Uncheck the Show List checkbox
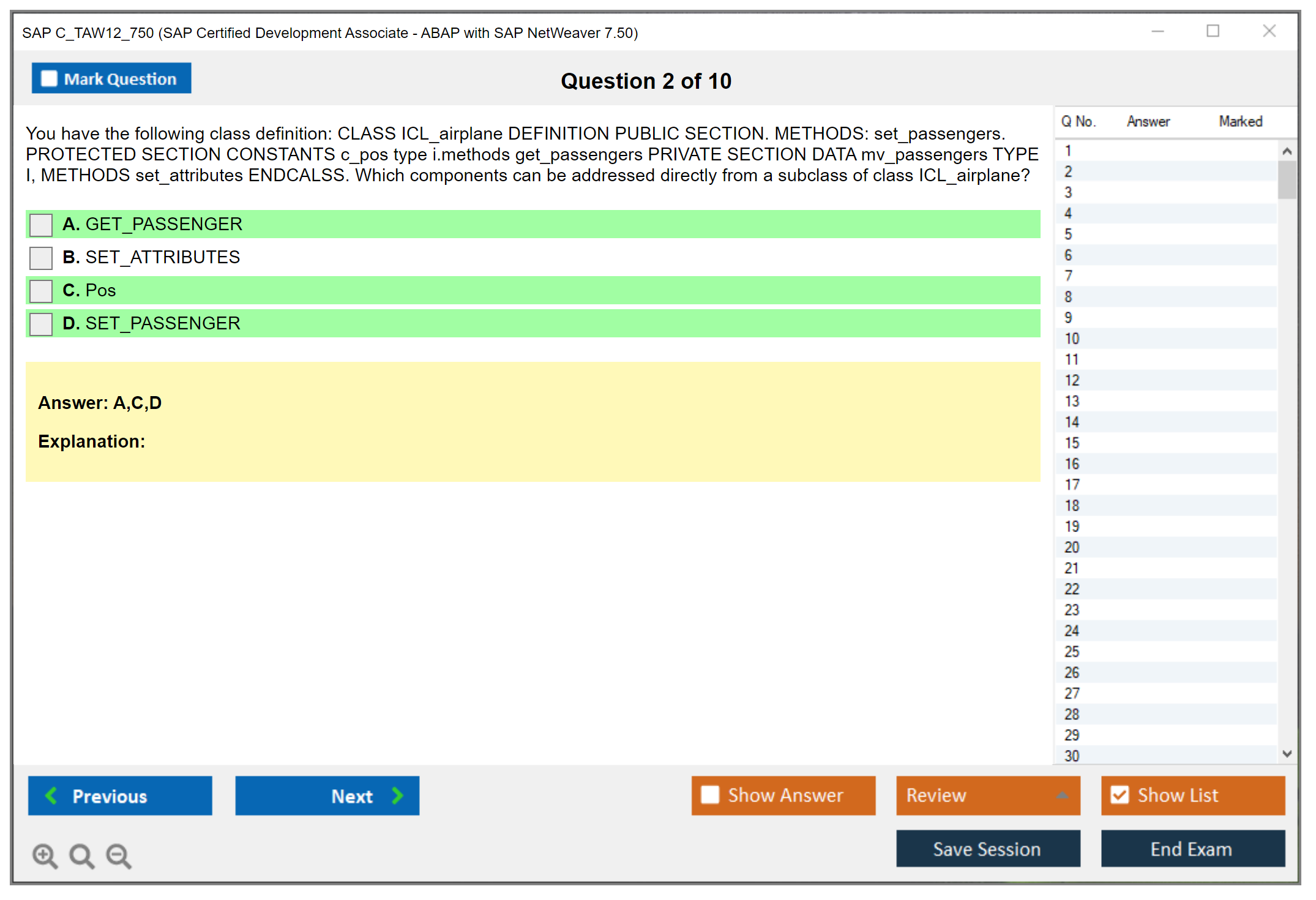 tap(1120, 795)
